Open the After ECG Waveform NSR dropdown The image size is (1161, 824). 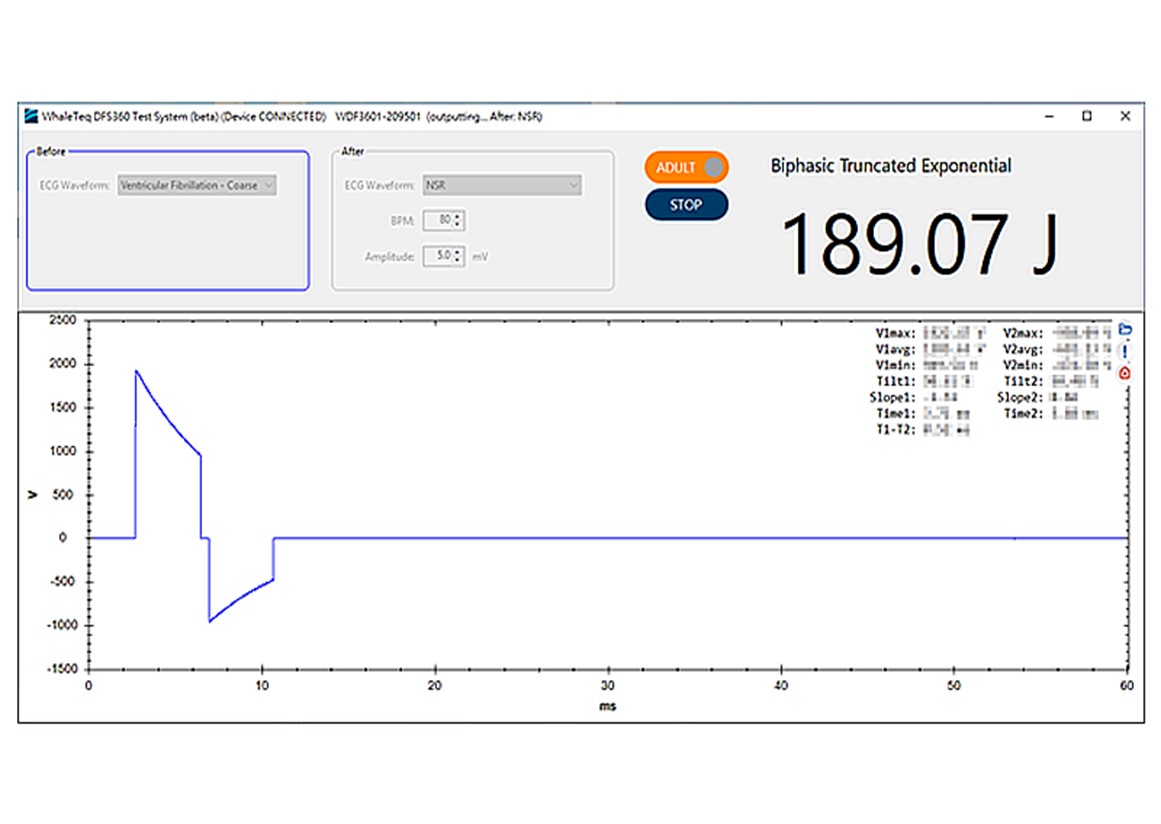coord(502,185)
